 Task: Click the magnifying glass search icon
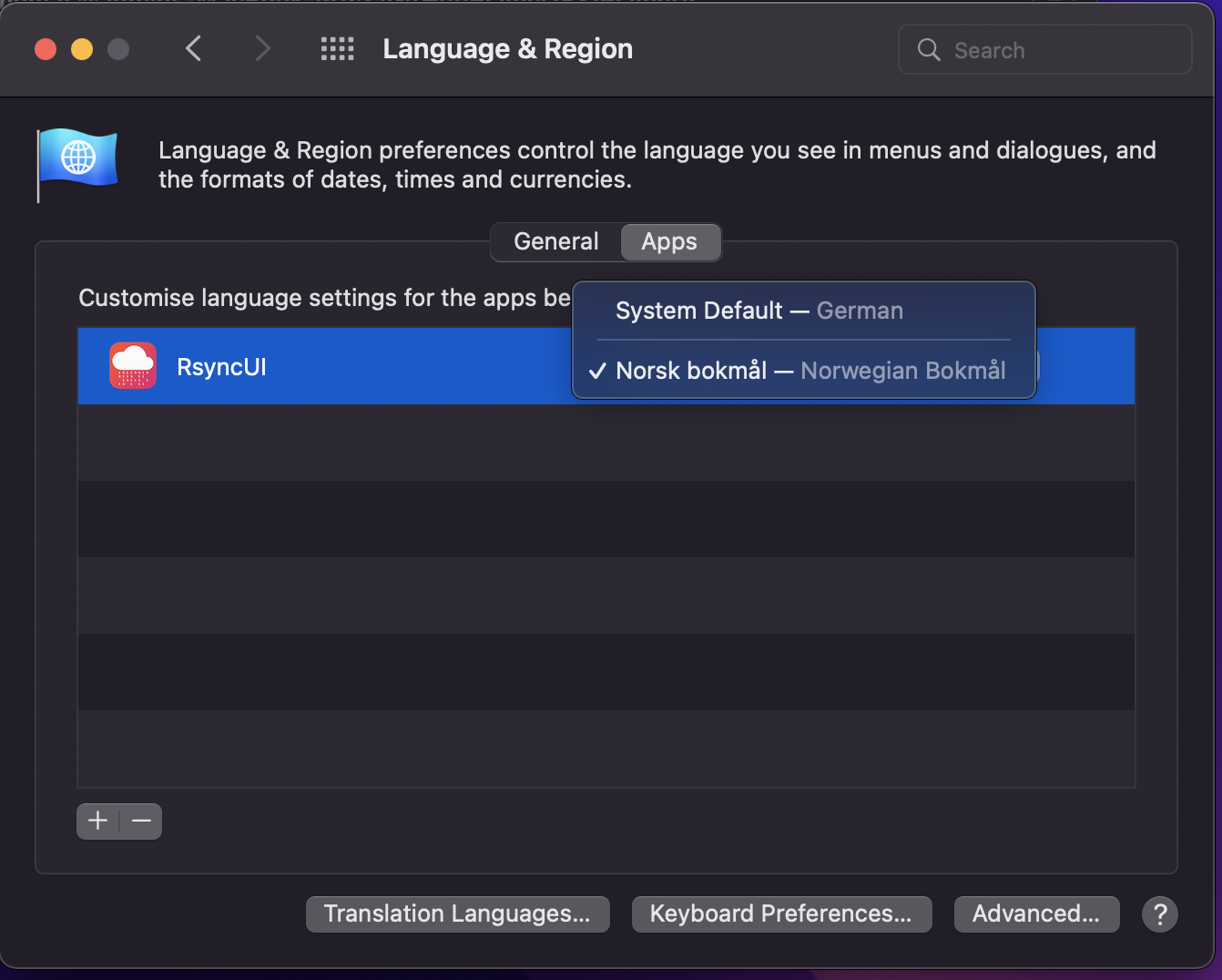[928, 50]
